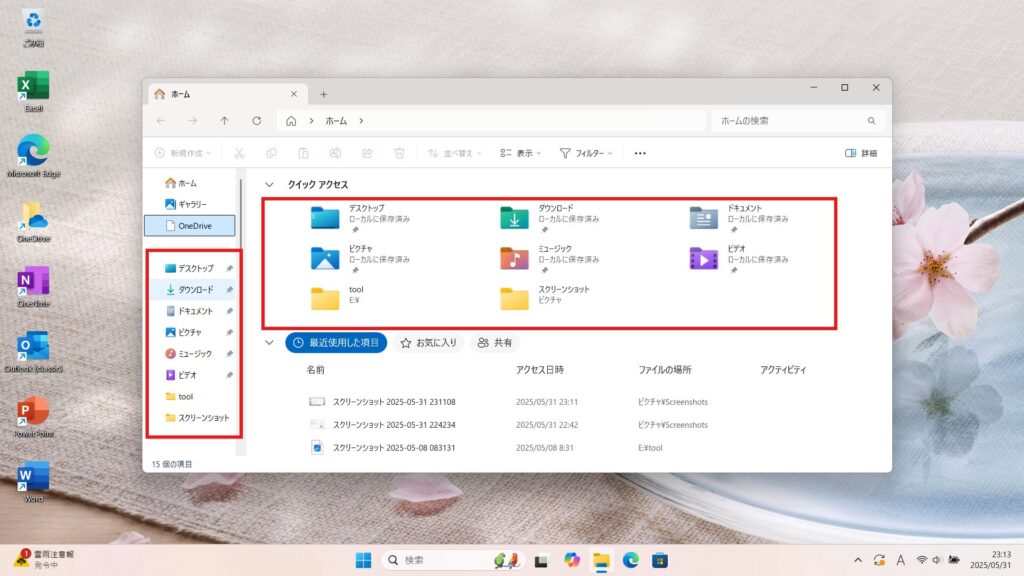Open the Windows Start menu
The height and width of the screenshot is (576, 1024).
tap(363, 560)
